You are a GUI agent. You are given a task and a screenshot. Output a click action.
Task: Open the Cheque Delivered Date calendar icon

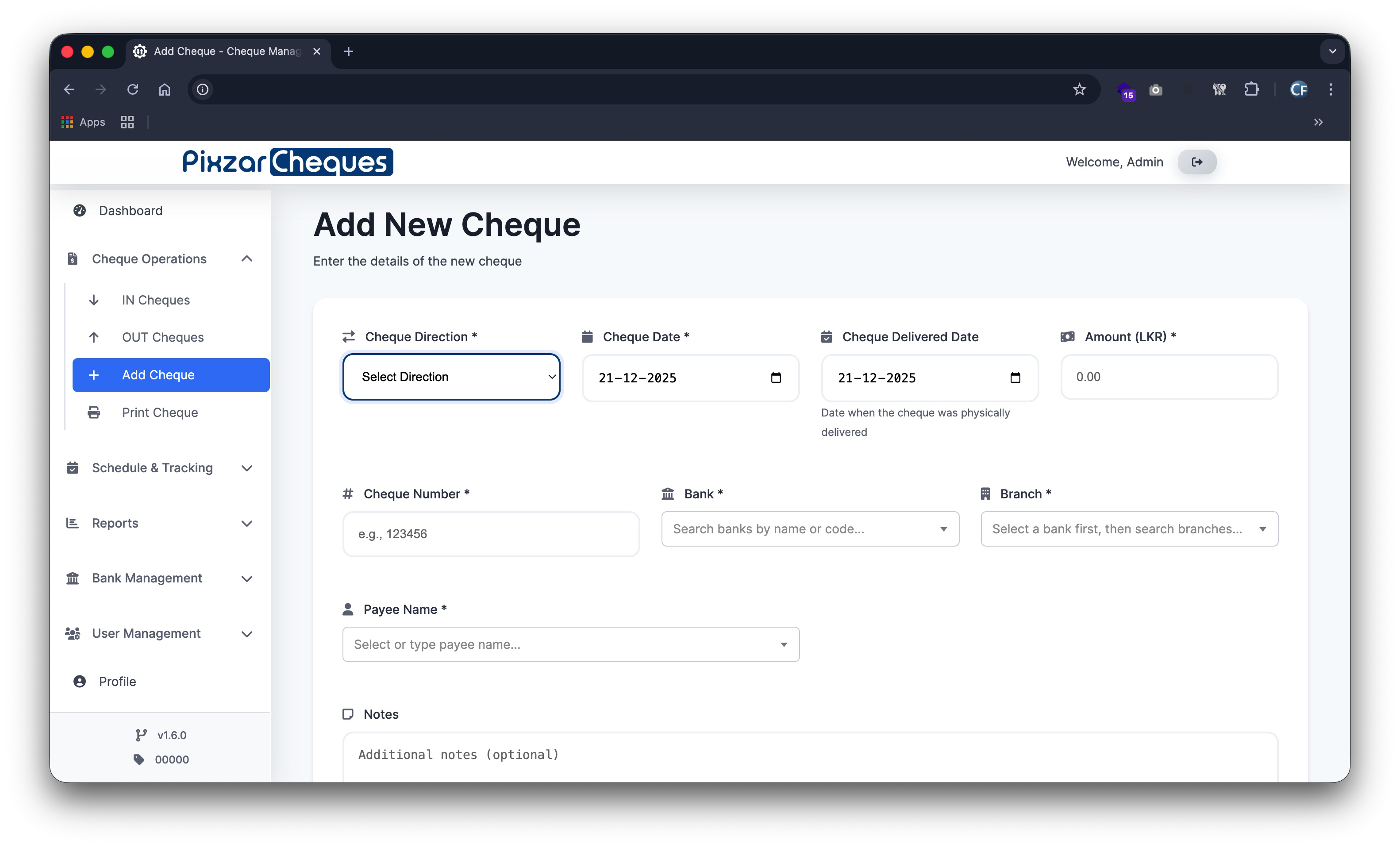pos(1015,378)
